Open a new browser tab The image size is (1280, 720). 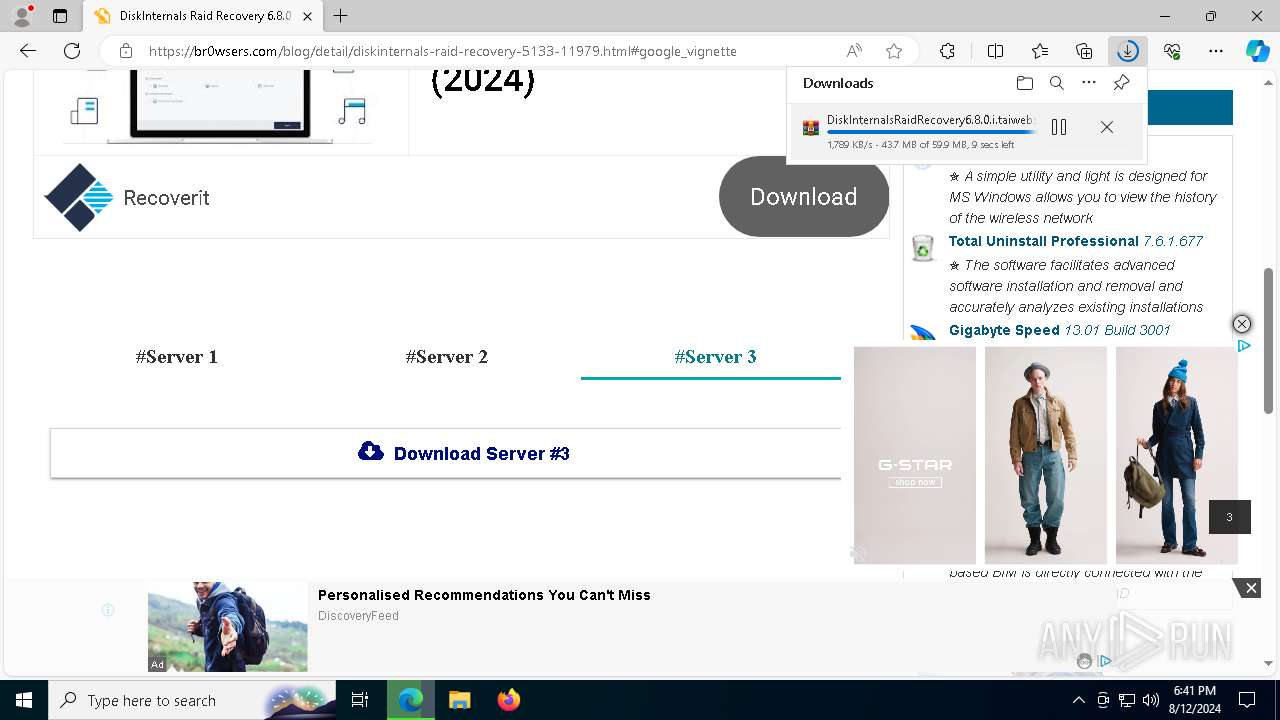pyautogui.click(x=341, y=16)
